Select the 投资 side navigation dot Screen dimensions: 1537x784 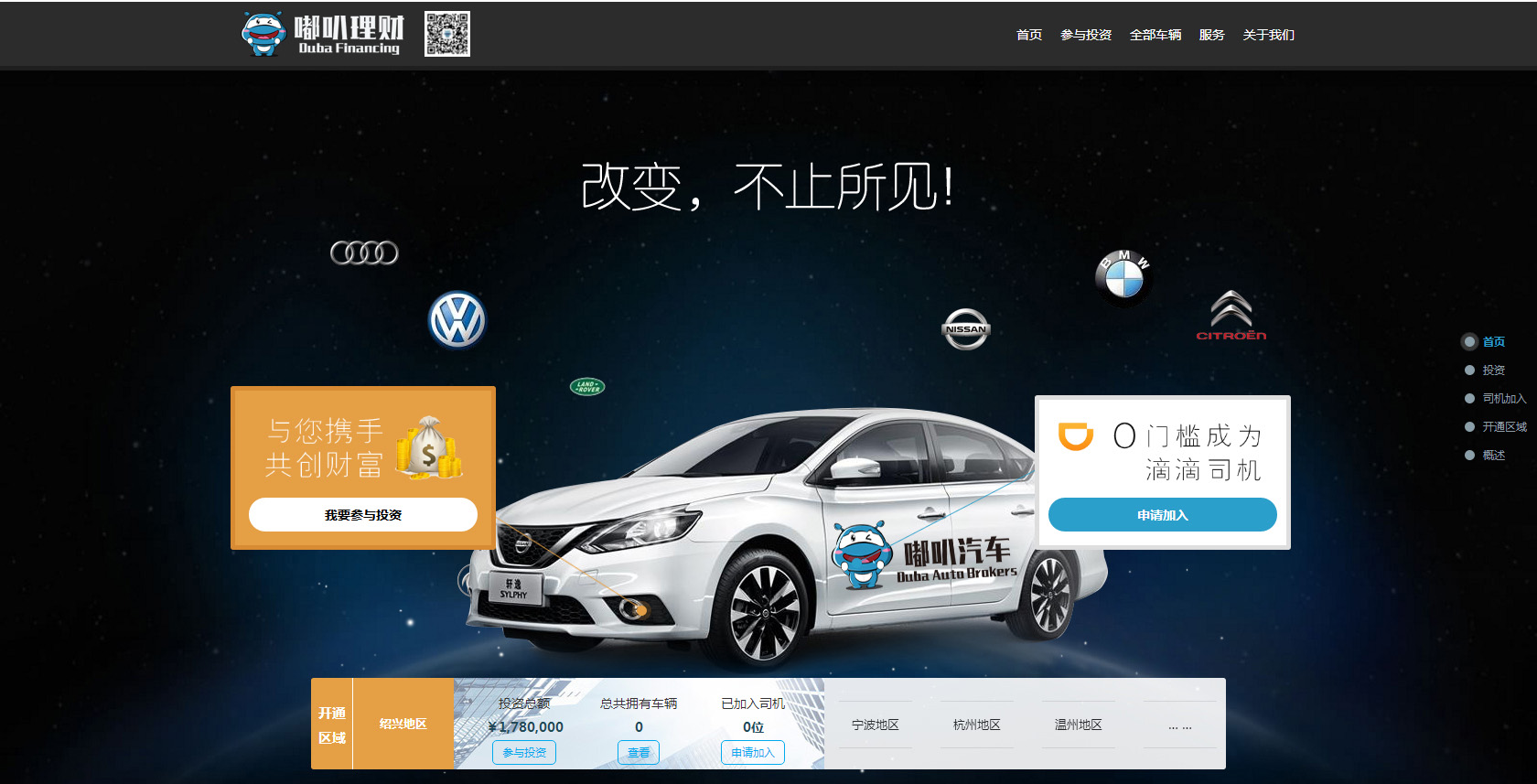[1469, 371]
